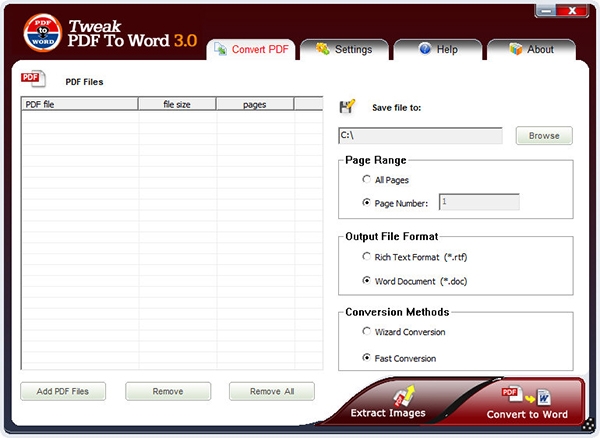Click the About tab's colorful box icon
The height and width of the screenshot is (438, 600).
point(516,49)
